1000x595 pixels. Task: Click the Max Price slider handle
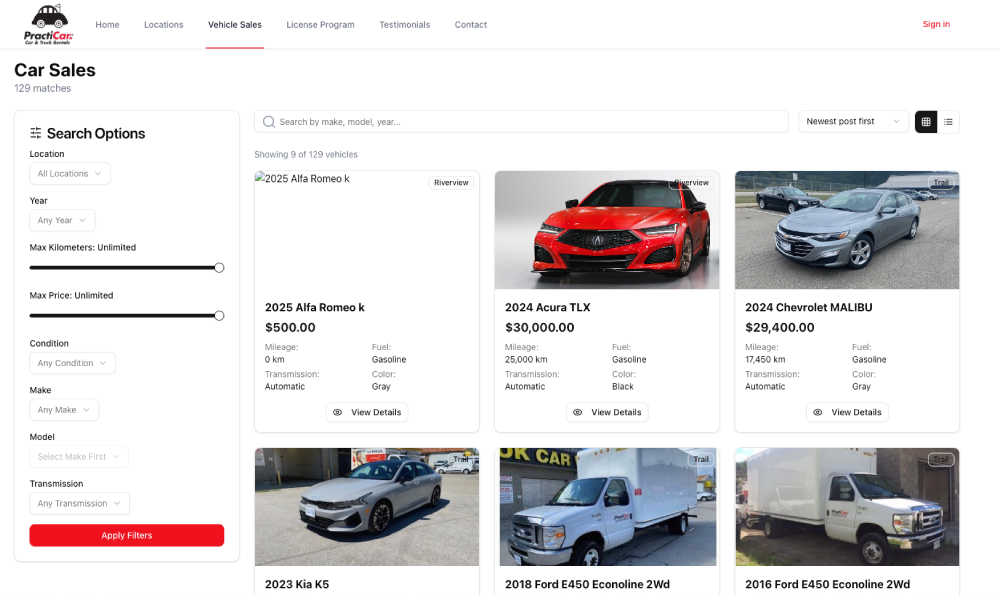(x=219, y=316)
